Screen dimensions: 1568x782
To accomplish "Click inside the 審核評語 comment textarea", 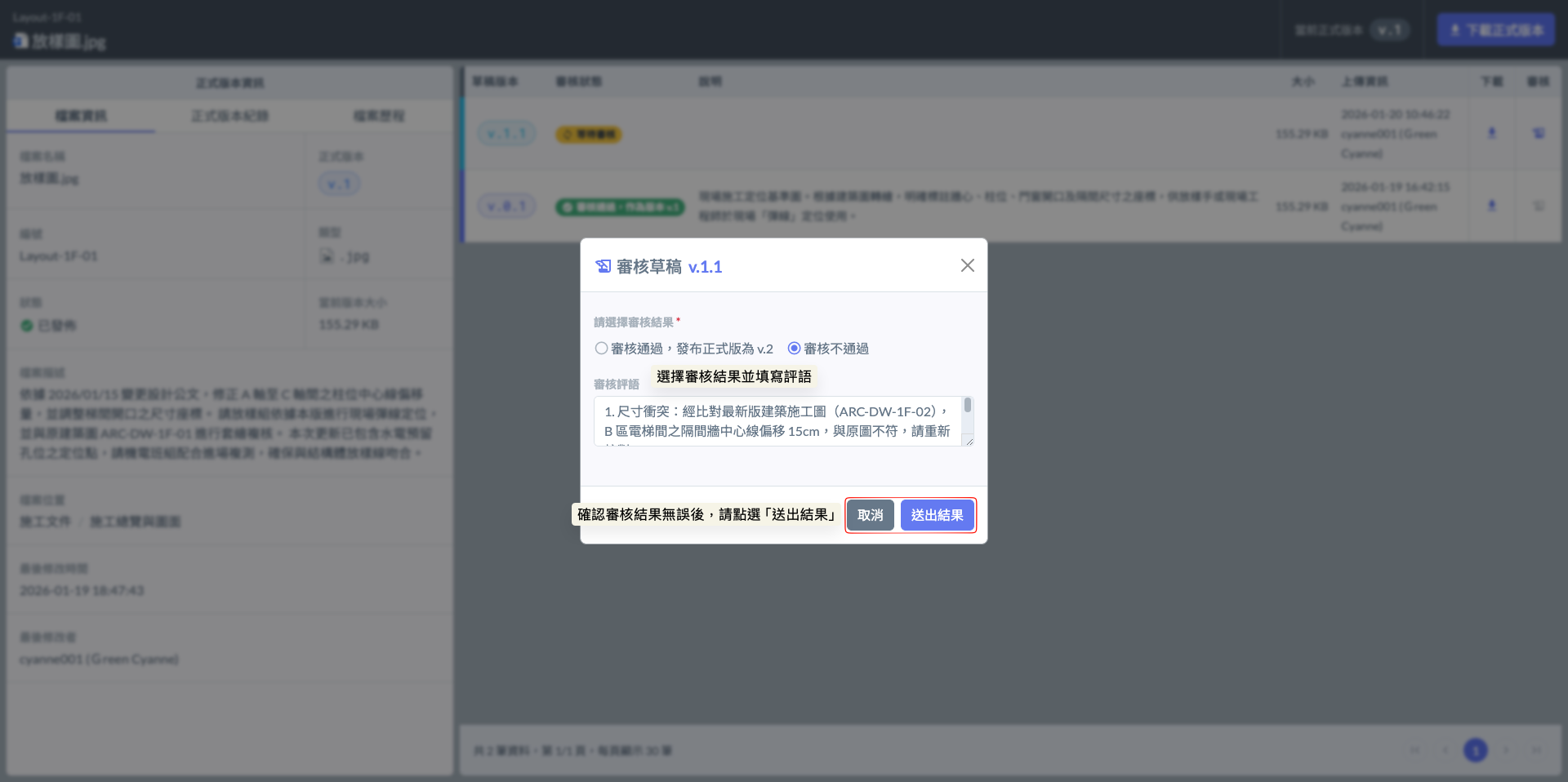I will 776,421.
